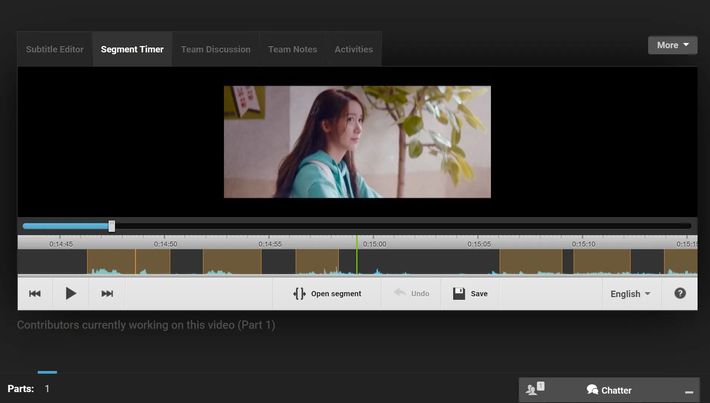Viewport: 710px width, 403px height.
Task: Click the green playhead marker on timeline
Action: (357, 256)
